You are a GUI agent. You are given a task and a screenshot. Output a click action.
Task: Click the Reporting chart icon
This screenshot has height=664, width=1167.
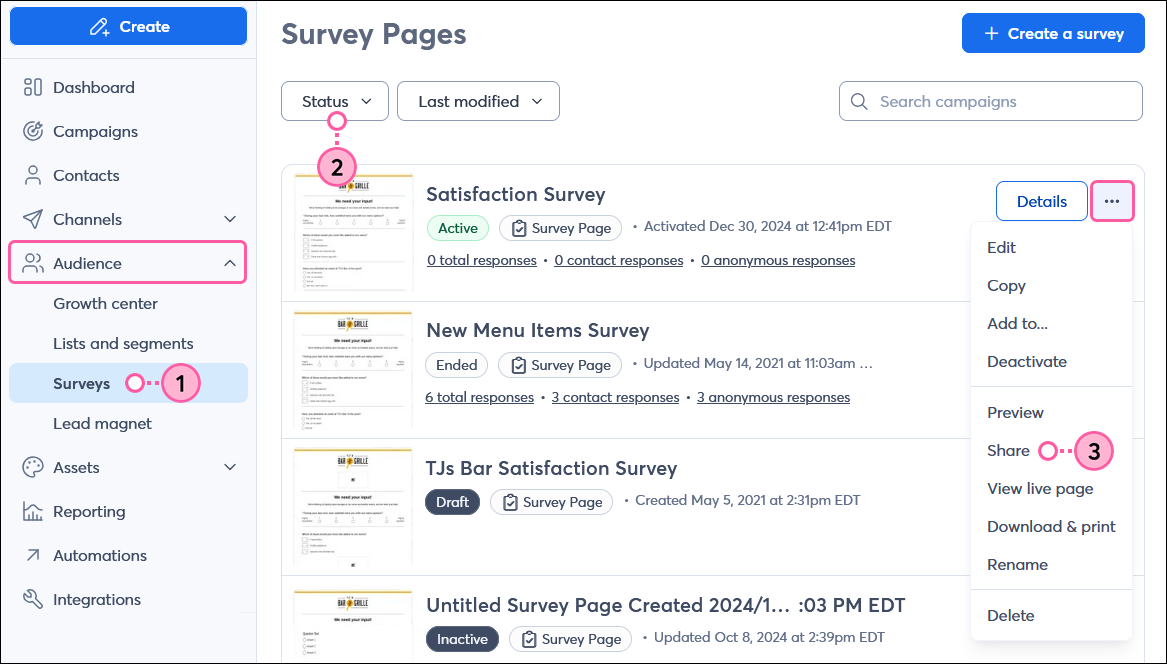33,511
